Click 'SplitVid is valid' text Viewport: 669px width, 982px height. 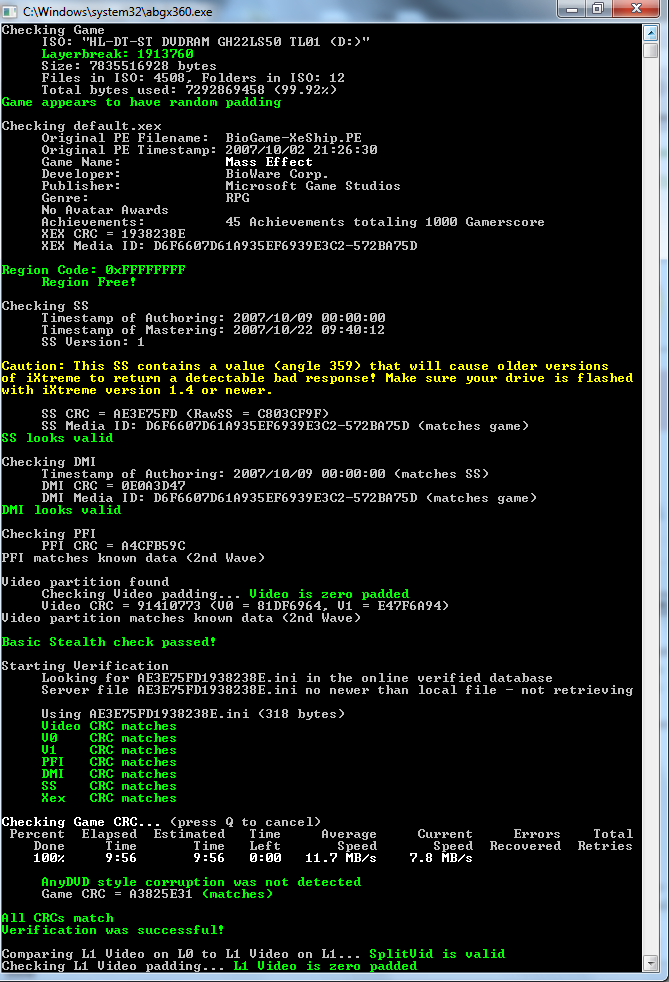[437, 954]
